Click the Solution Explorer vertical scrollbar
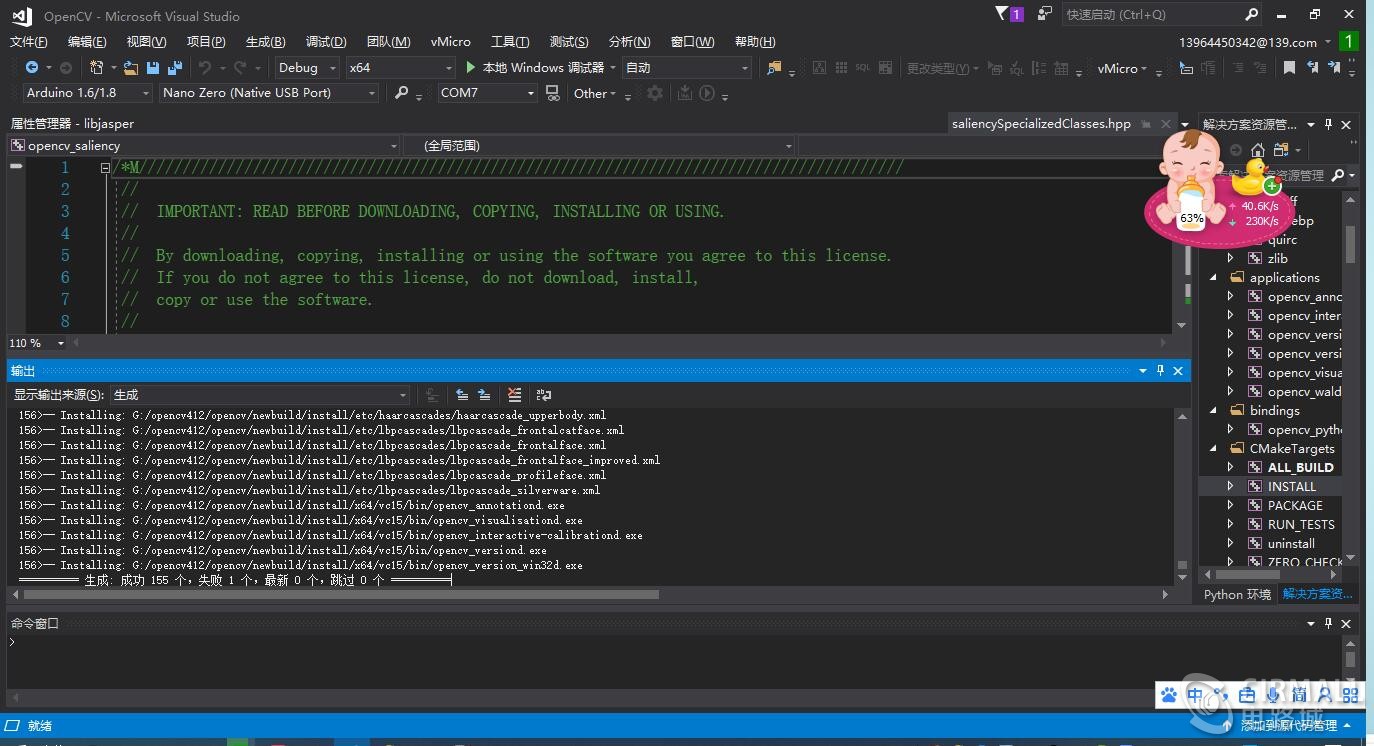The width and height of the screenshot is (1374, 746). 1351,243
